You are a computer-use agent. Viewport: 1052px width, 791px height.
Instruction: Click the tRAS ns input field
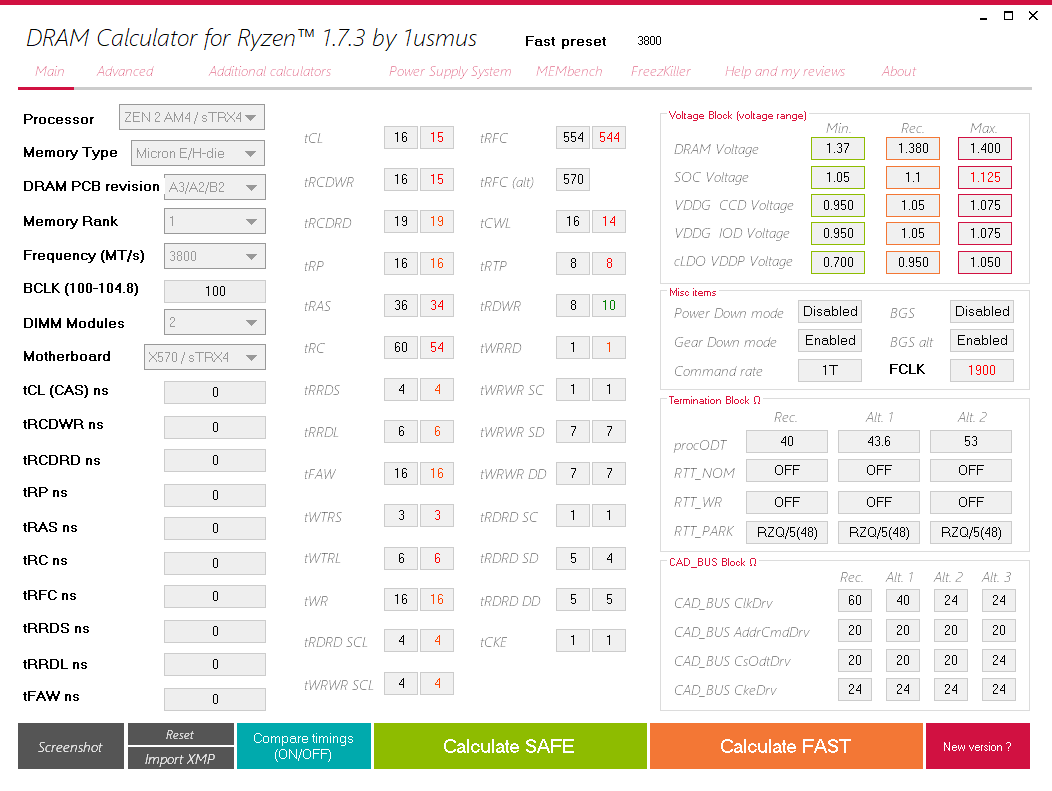tap(215, 528)
